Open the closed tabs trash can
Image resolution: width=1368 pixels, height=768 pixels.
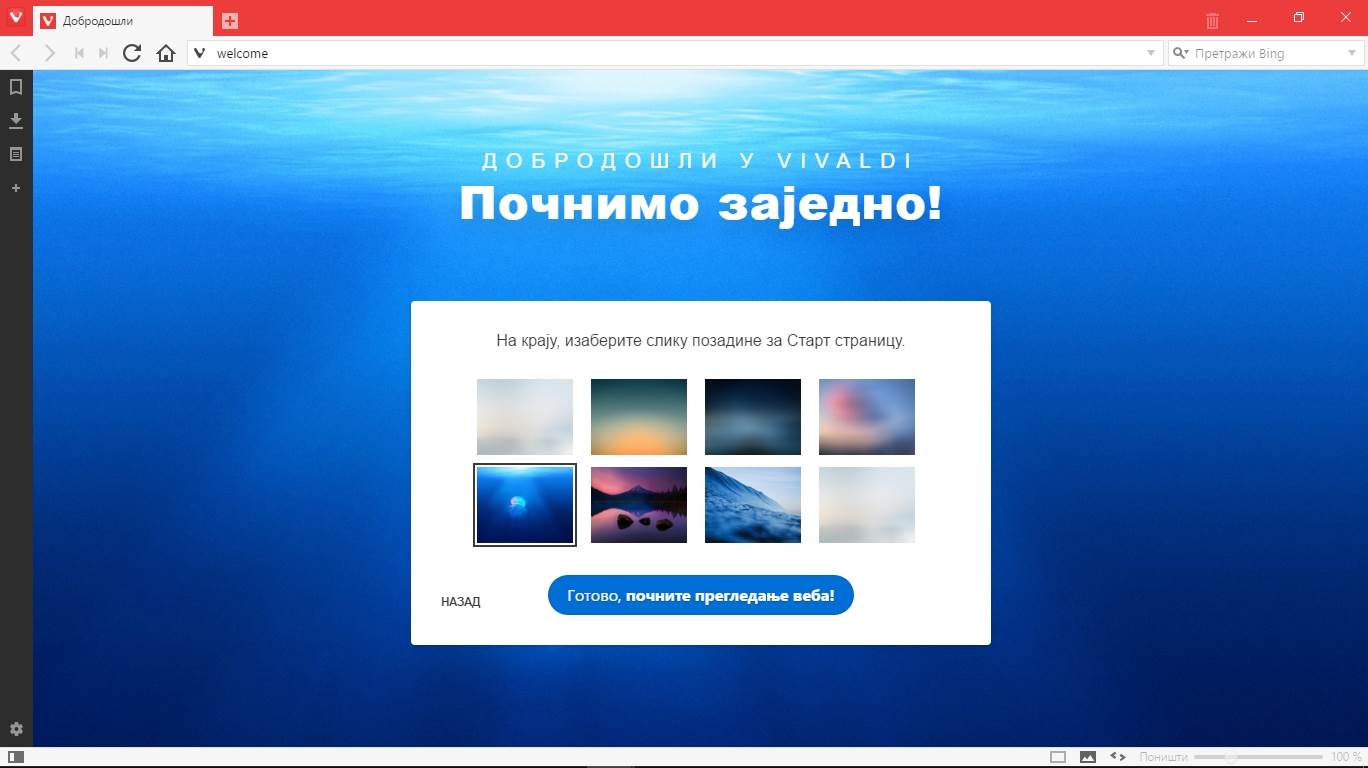1212,20
